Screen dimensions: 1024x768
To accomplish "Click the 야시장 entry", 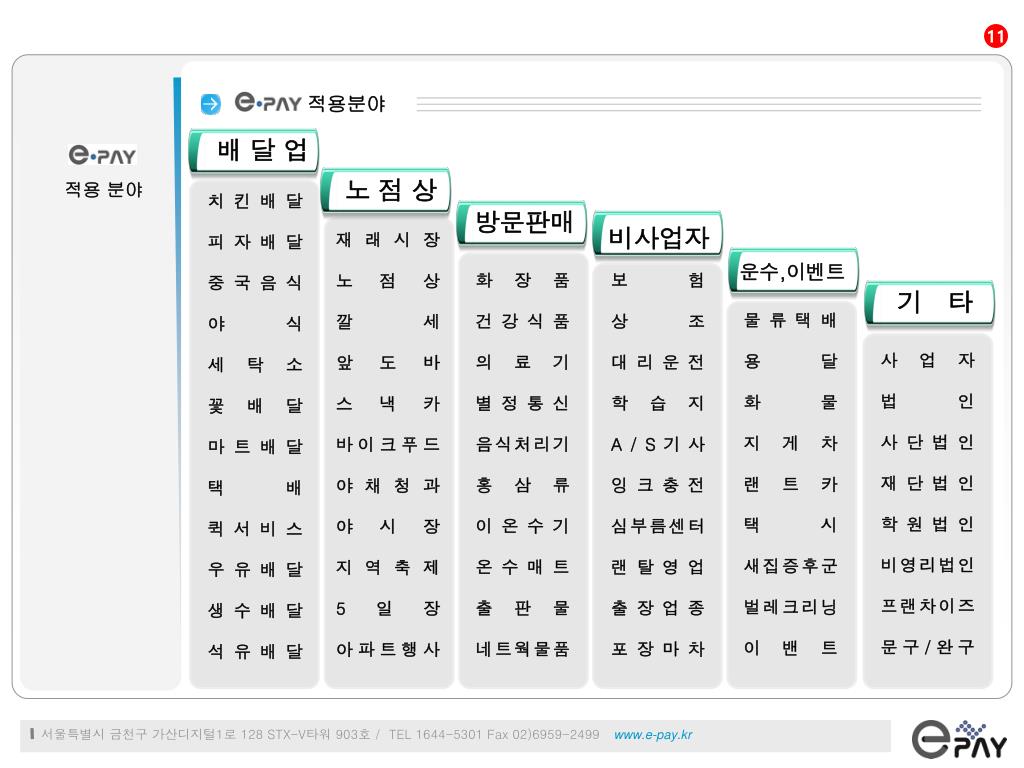I will click(x=388, y=526).
